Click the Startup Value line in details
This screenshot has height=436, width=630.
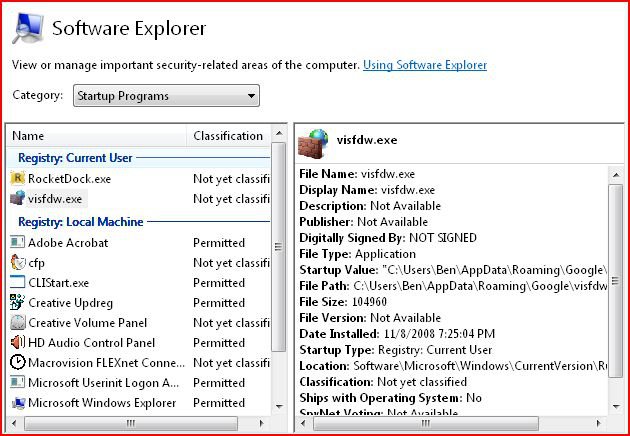pyautogui.click(x=453, y=270)
